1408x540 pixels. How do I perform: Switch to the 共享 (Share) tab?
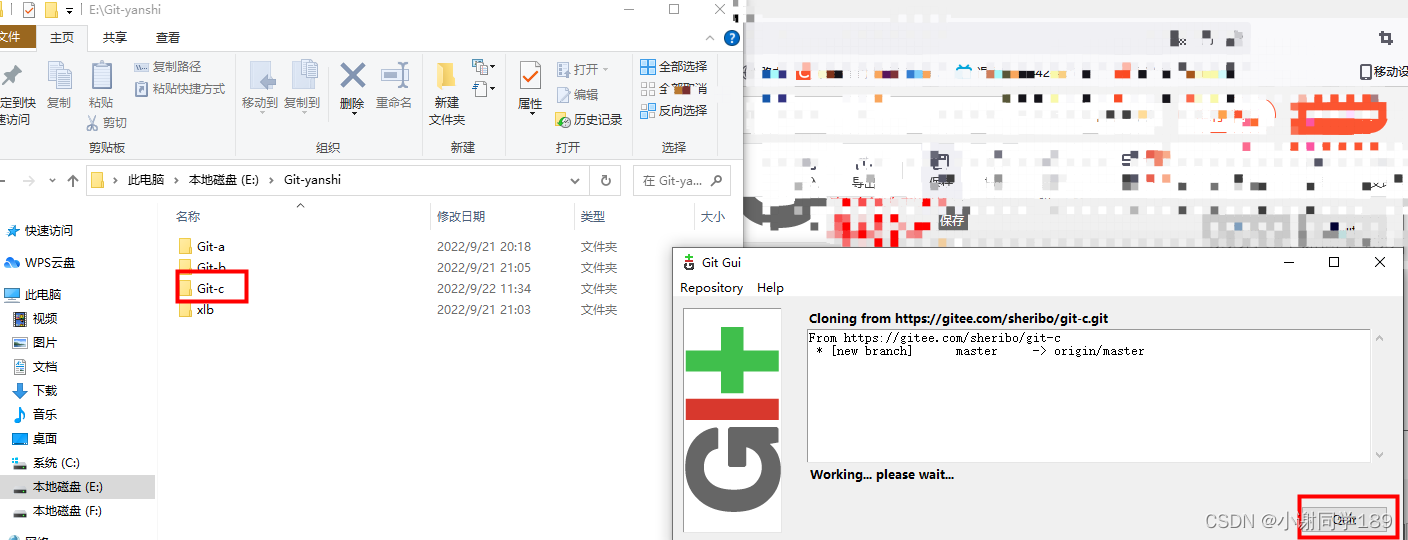(x=115, y=37)
